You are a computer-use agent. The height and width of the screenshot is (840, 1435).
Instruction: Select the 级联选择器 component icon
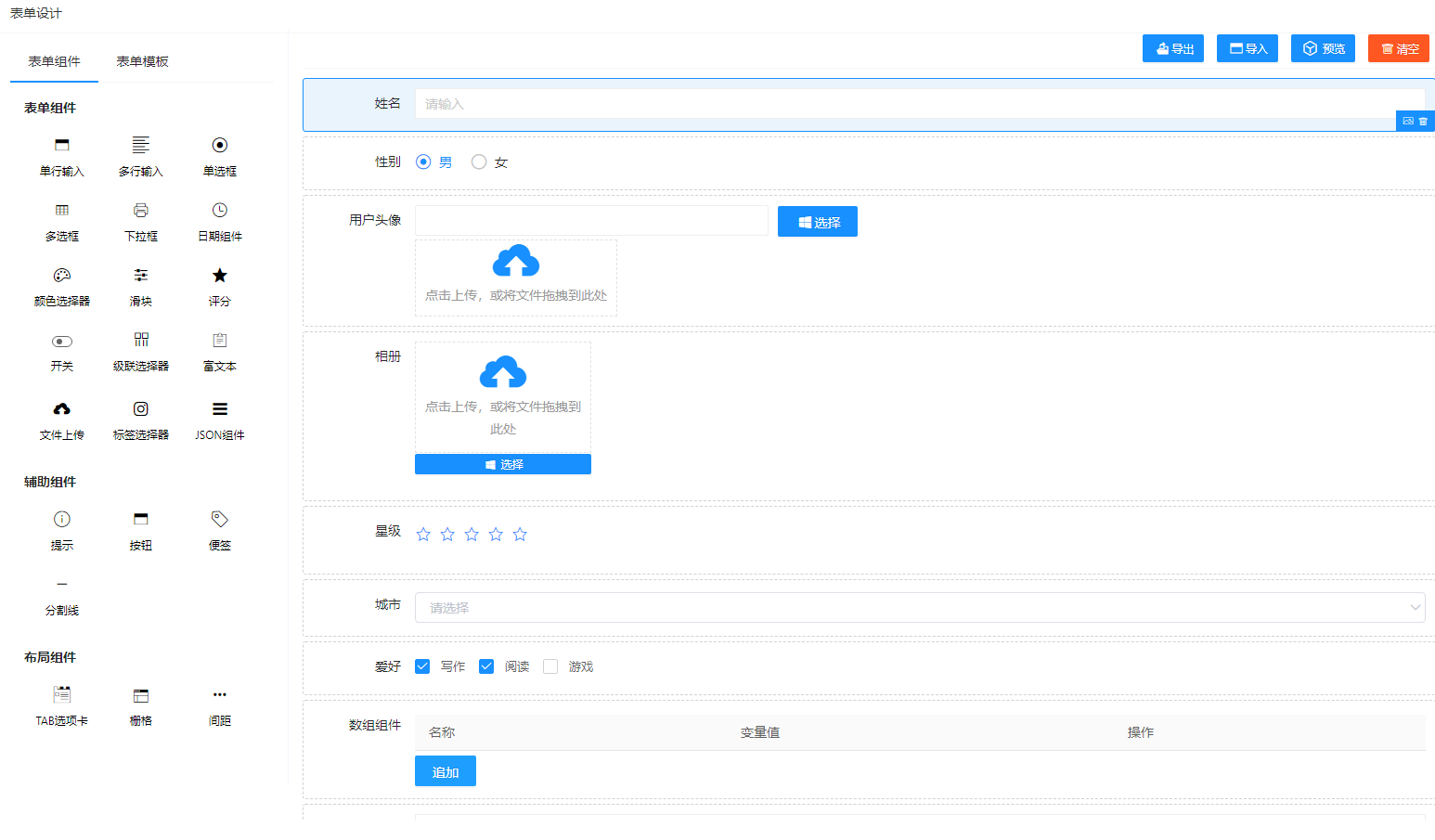click(x=141, y=341)
